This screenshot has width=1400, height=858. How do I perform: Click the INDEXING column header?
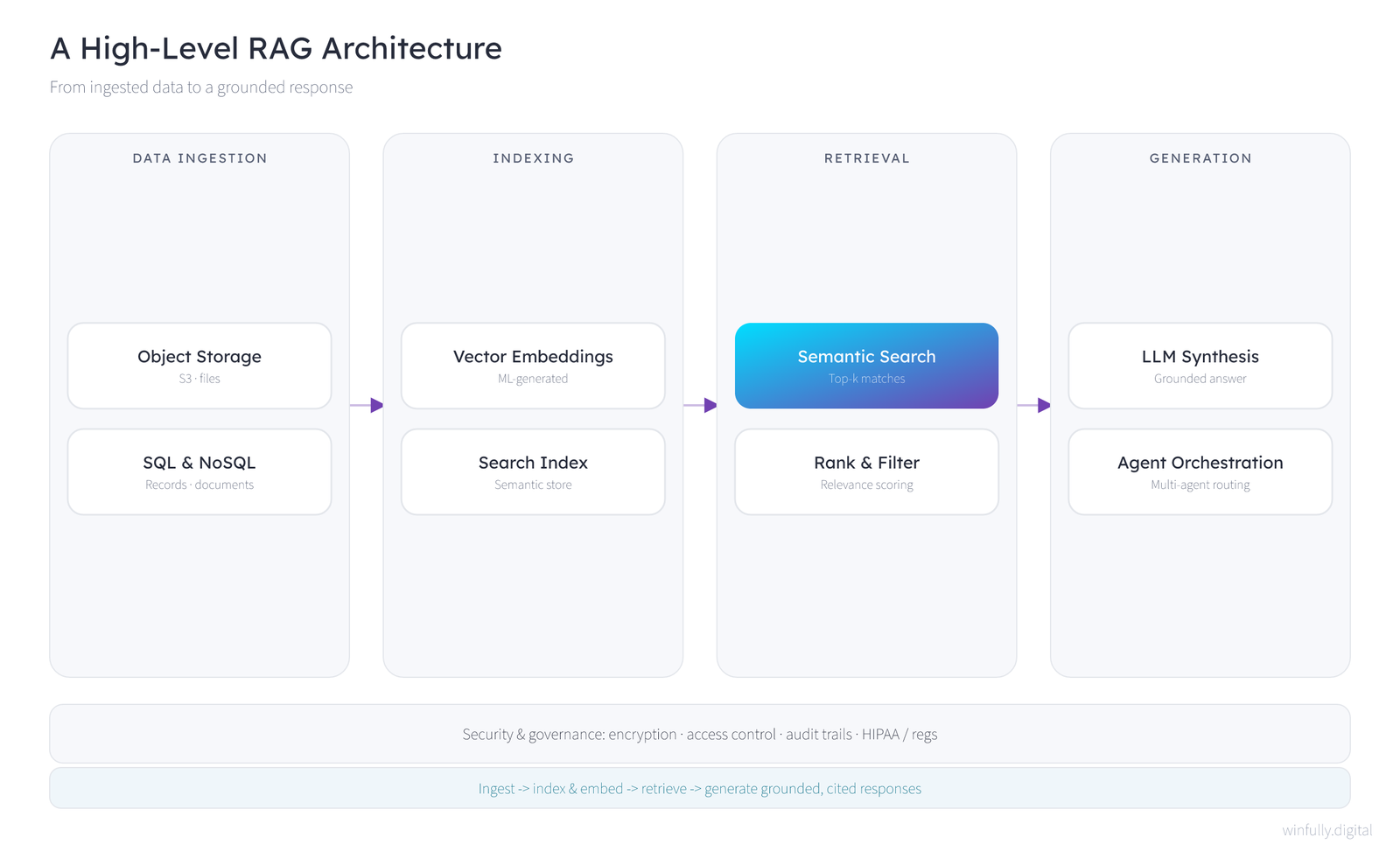[533, 158]
